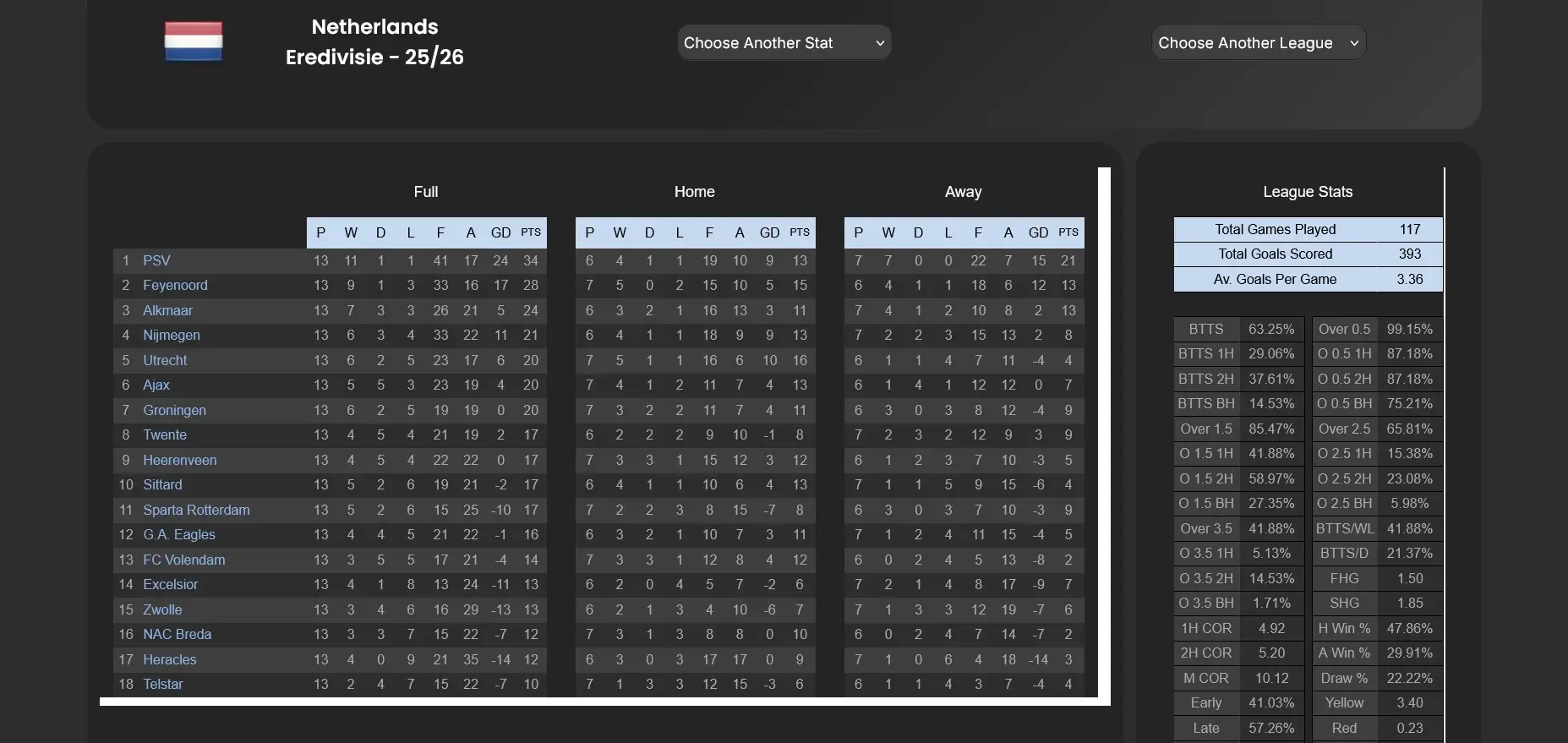The width and height of the screenshot is (1568, 743).
Task: Click the SHG value 1.85
Action: click(x=1410, y=603)
